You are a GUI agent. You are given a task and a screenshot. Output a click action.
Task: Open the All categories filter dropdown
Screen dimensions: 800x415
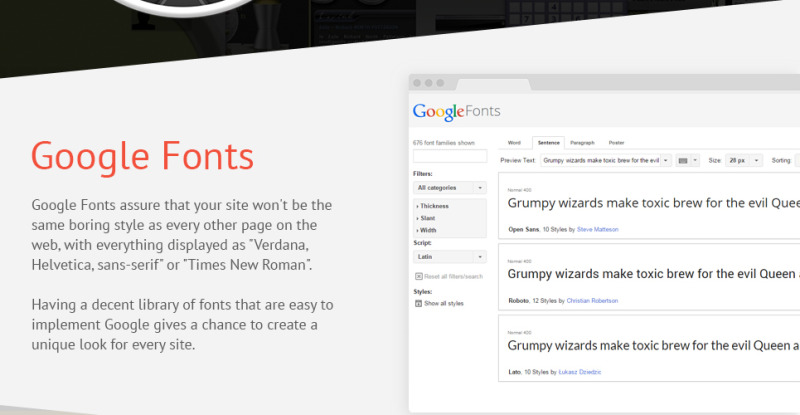(x=449, y=188)
